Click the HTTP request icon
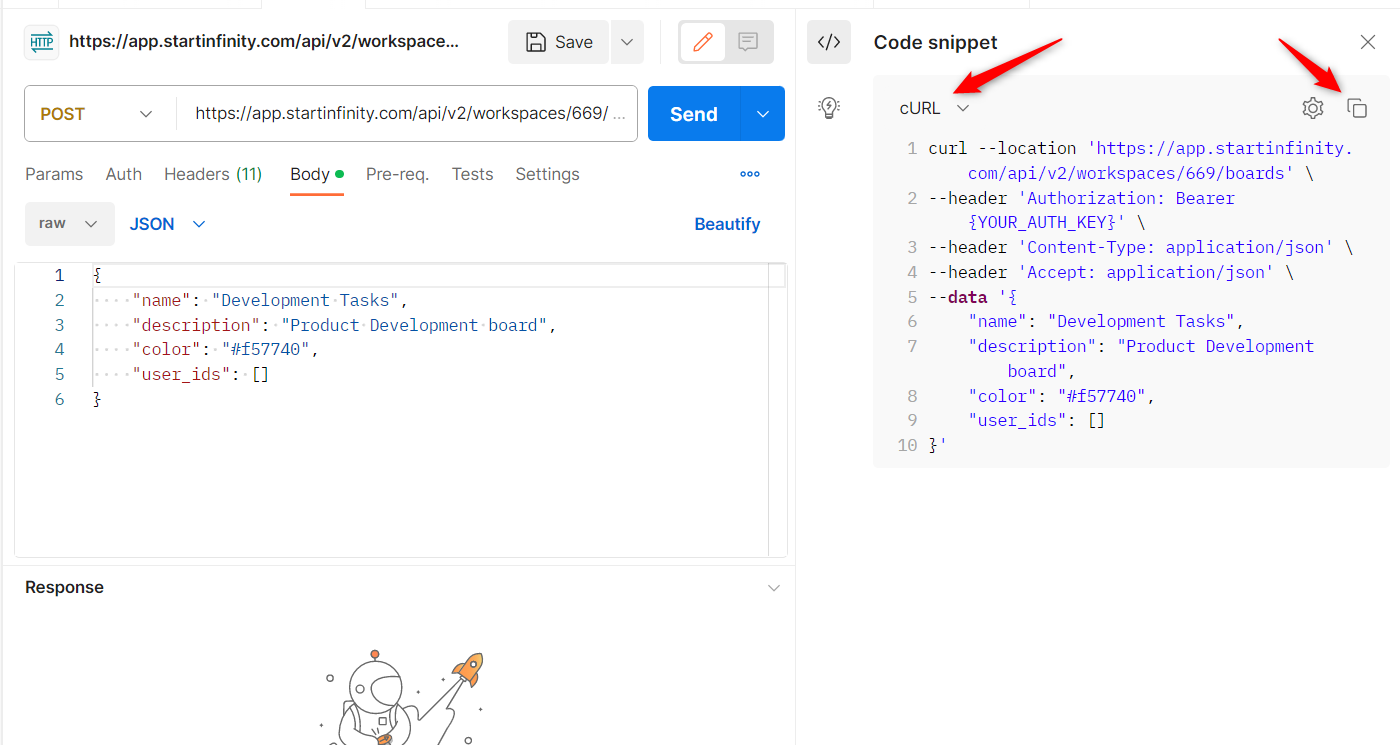The image size is (1400, 745). [x=42, y=42]
